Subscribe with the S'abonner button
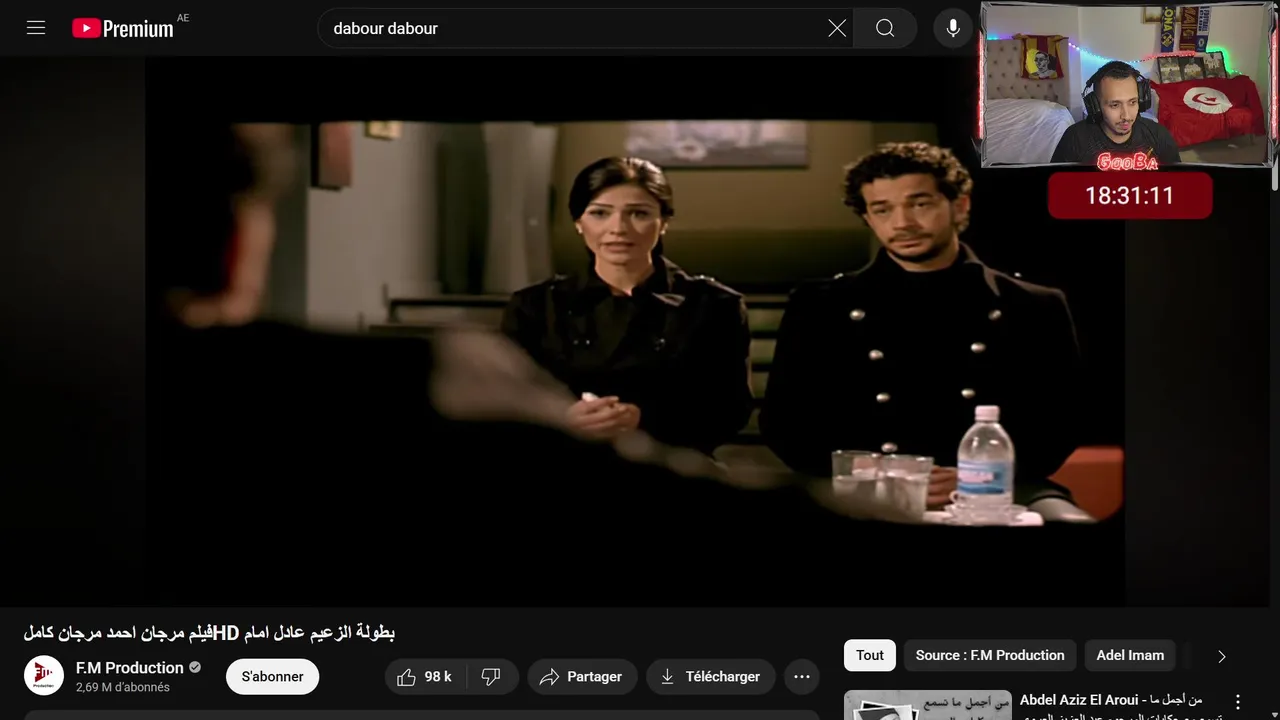The height and width of the screenshot is (720, 1280). pos(272,677)
